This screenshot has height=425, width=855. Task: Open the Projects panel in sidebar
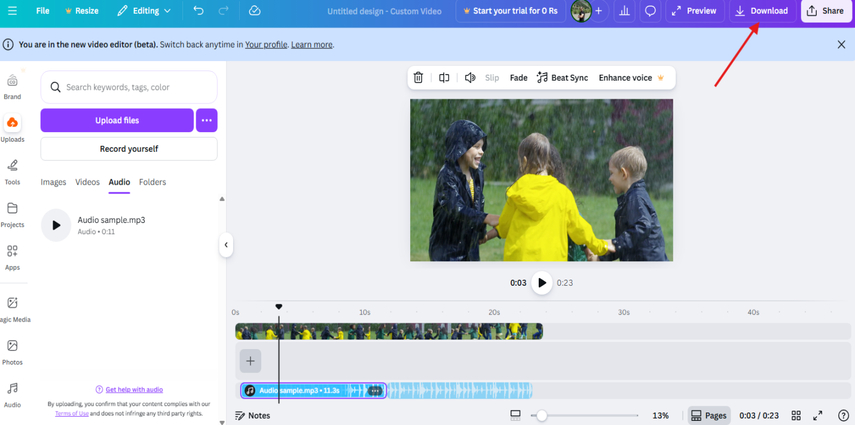(12, 215)
